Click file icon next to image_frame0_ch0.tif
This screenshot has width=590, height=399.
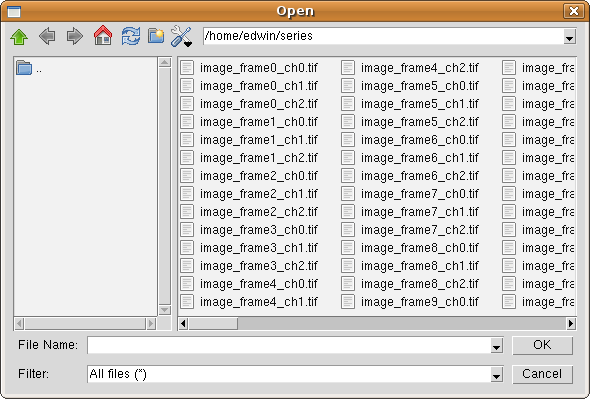[187, 68]
